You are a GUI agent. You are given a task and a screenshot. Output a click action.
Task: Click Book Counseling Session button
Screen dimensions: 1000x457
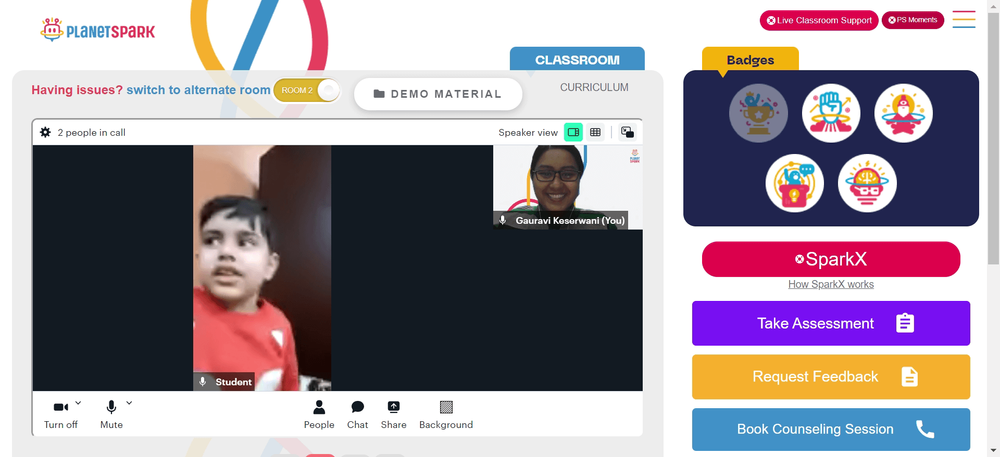click(x=831, y=429)
